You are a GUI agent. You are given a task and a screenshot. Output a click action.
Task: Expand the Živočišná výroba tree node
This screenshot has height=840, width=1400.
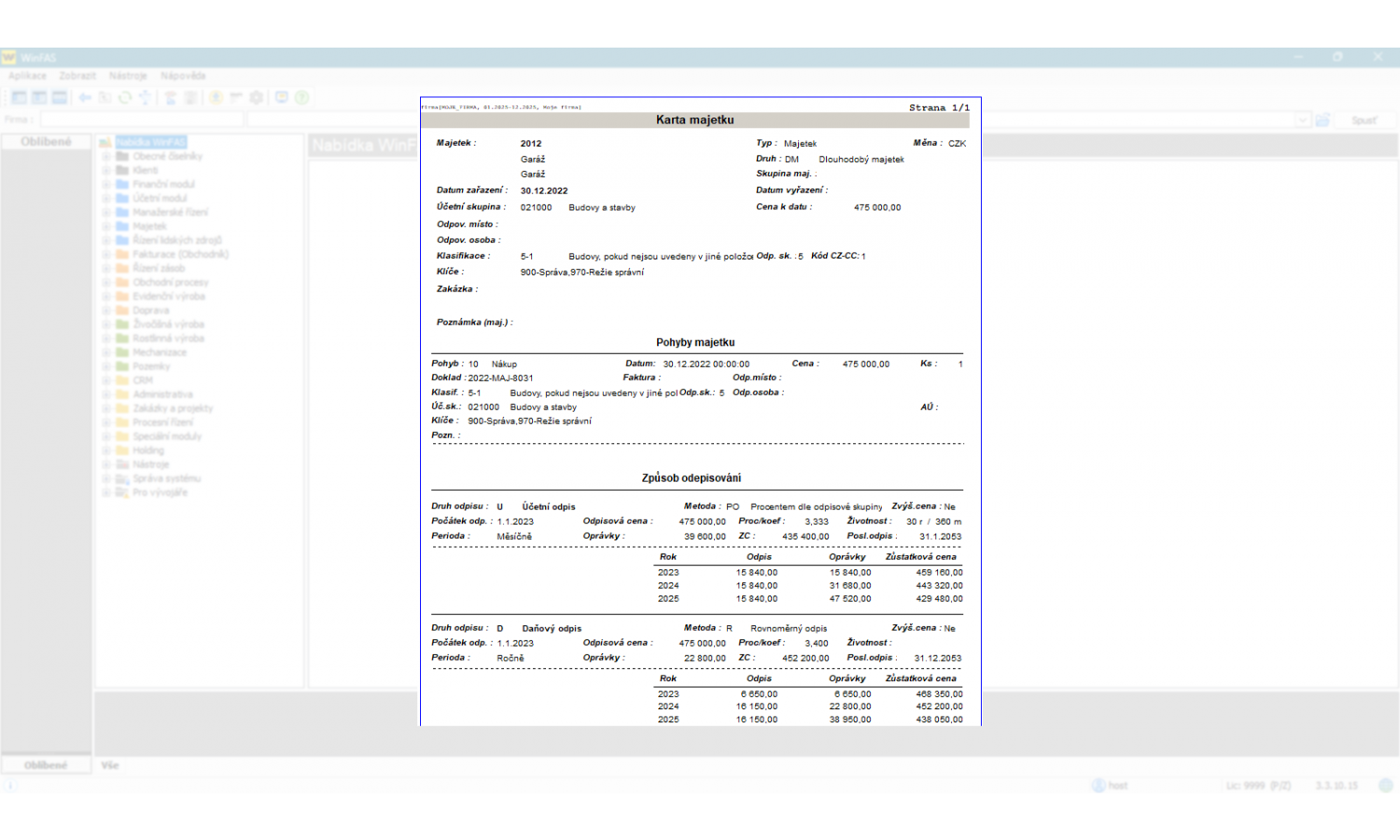coord(106,324)
